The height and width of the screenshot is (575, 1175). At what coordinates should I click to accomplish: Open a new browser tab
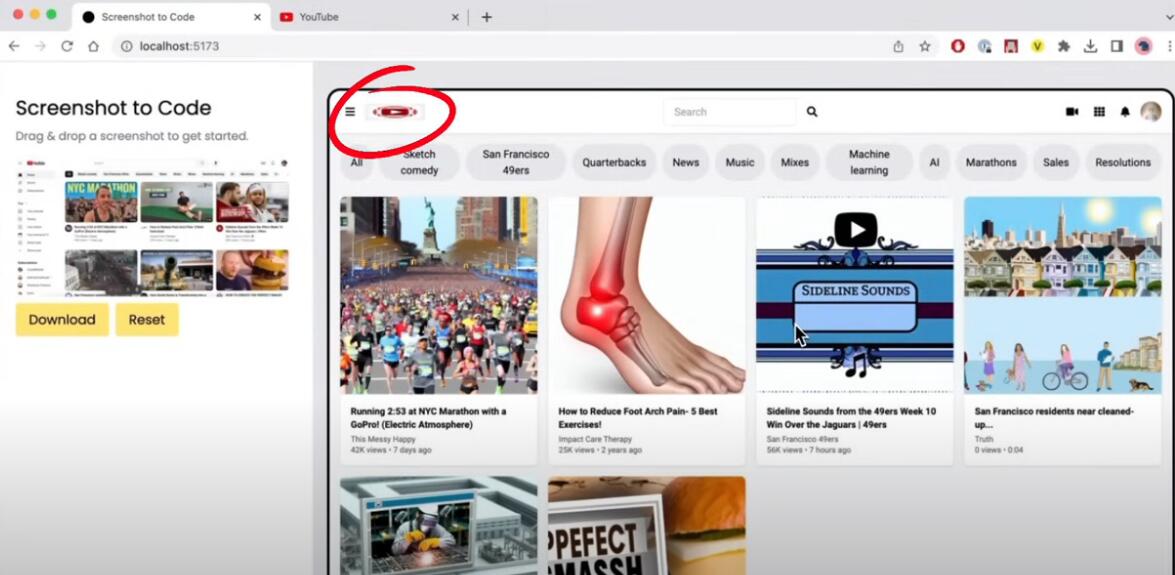pos(487,17)
